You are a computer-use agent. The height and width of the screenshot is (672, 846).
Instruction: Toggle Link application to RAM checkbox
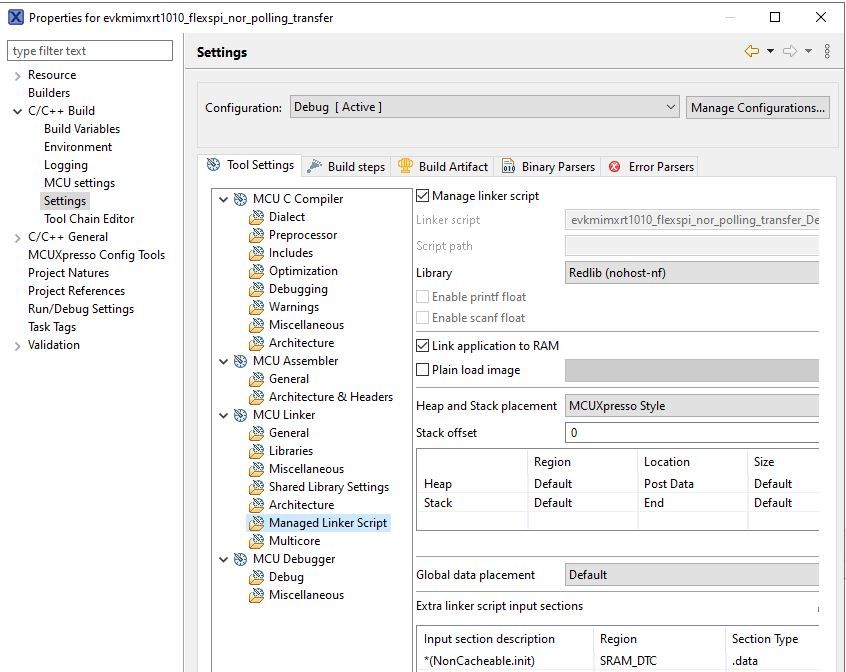tap(423, 346)
